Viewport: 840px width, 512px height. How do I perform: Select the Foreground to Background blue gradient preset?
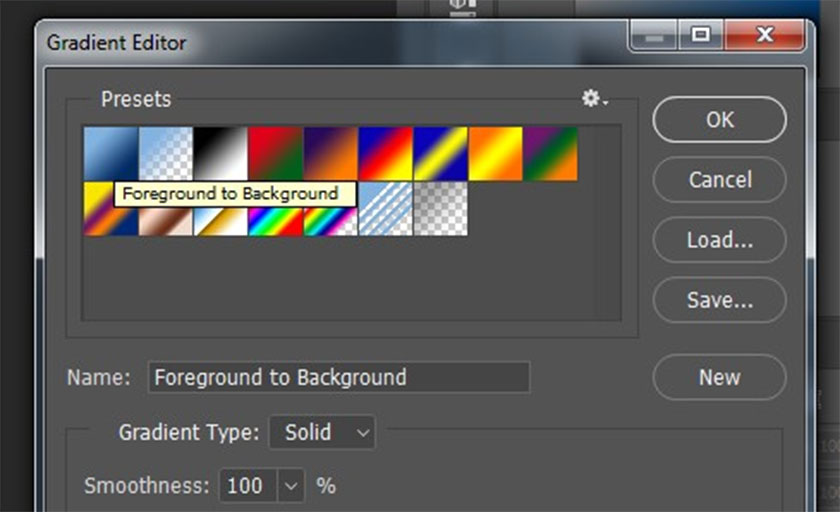pos(111,153)
